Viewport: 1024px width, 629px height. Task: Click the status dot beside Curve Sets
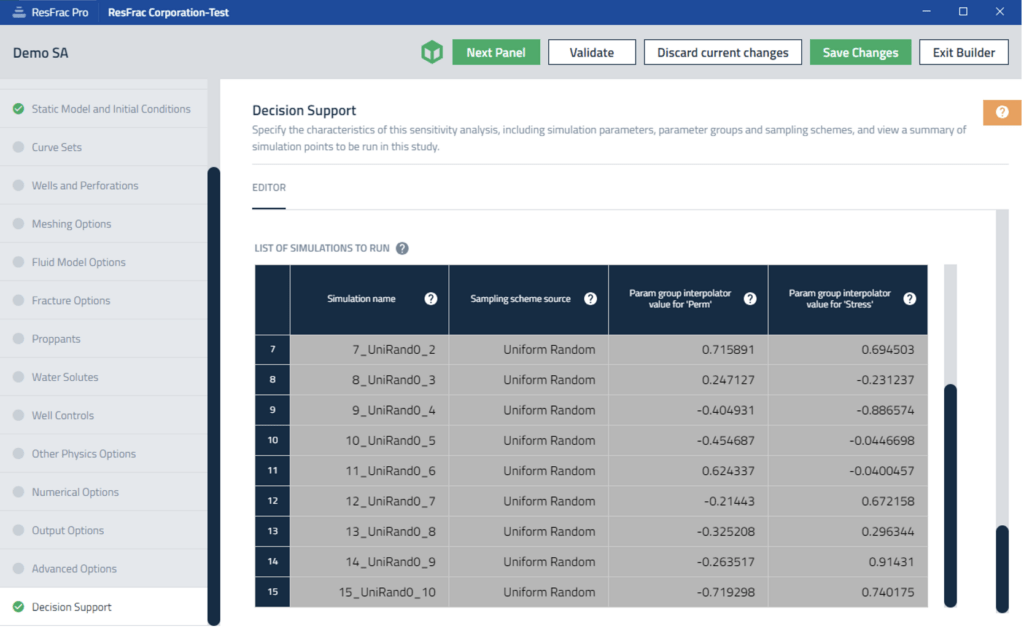pos(18,147)
